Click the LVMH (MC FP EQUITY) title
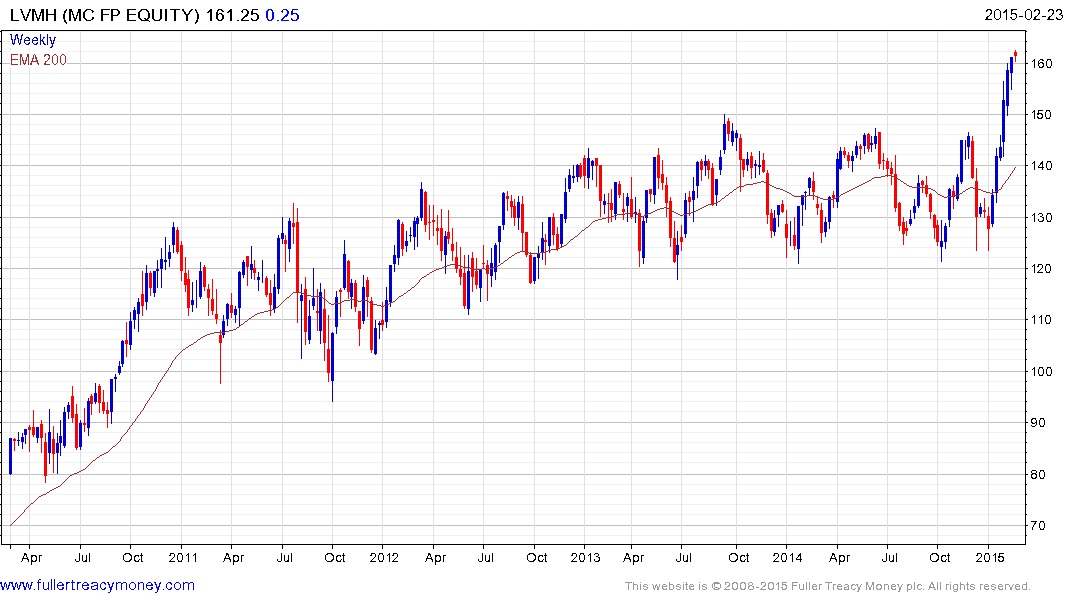The image size is (1075, 600). tap(106, 15)
